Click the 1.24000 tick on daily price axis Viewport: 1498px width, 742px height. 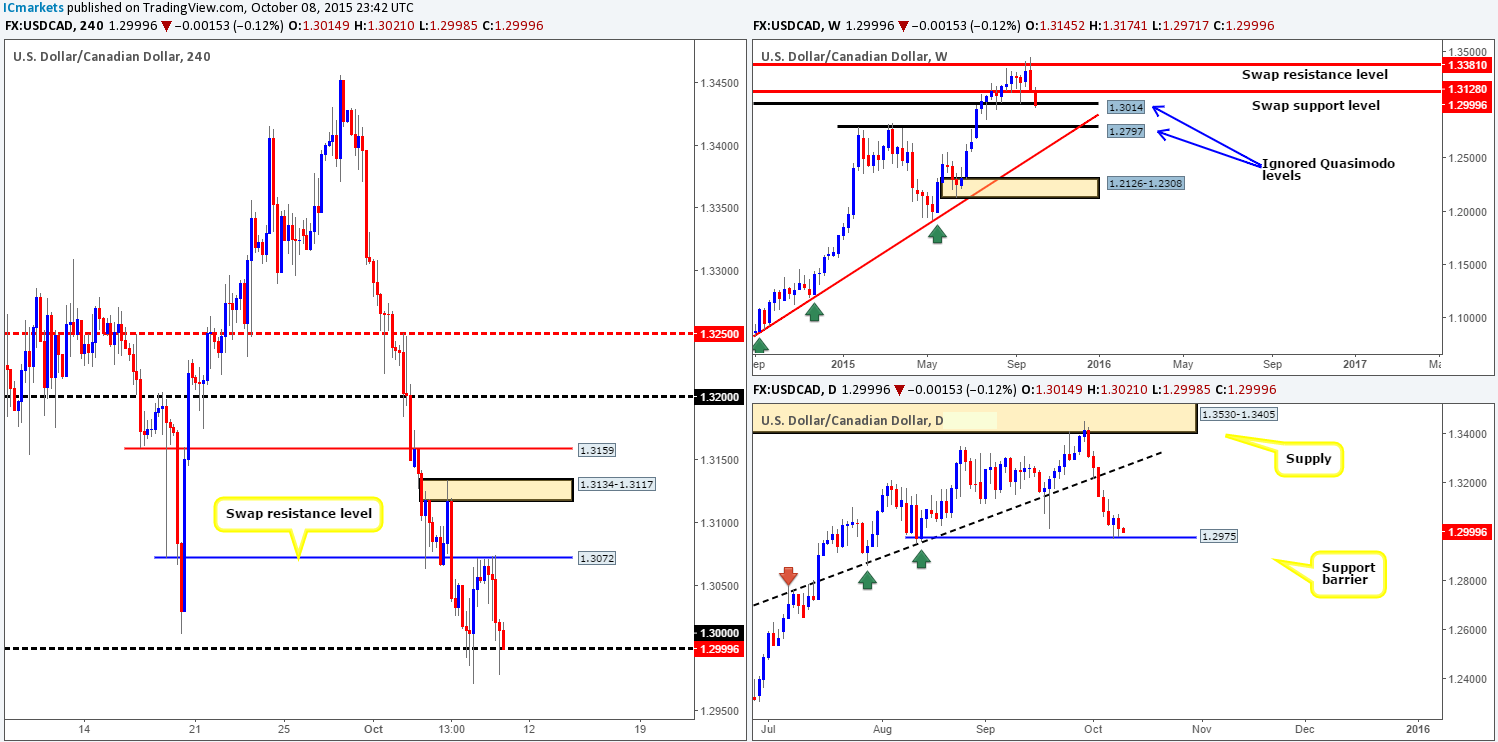(x=1468, y=679)
